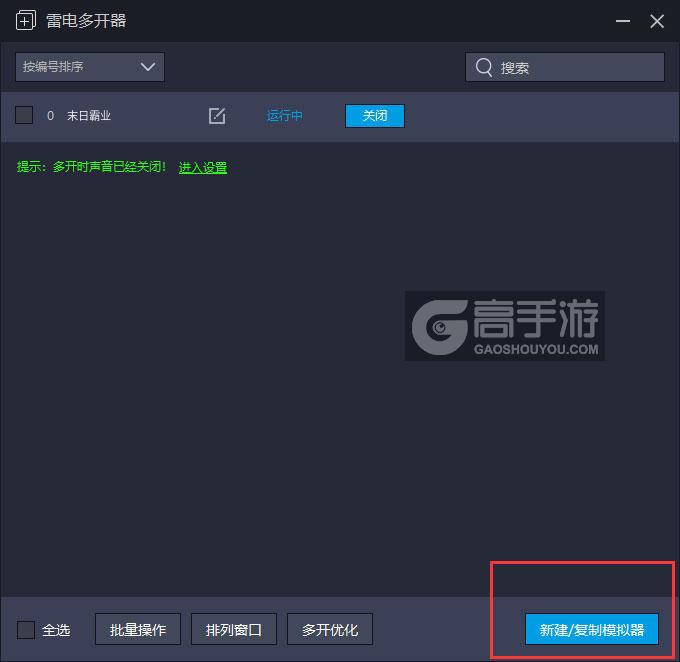The width and height of the screenshot is (680, 662).
Task: Minimize the 雷电多开器 window
Action: [x=623, y=21]
